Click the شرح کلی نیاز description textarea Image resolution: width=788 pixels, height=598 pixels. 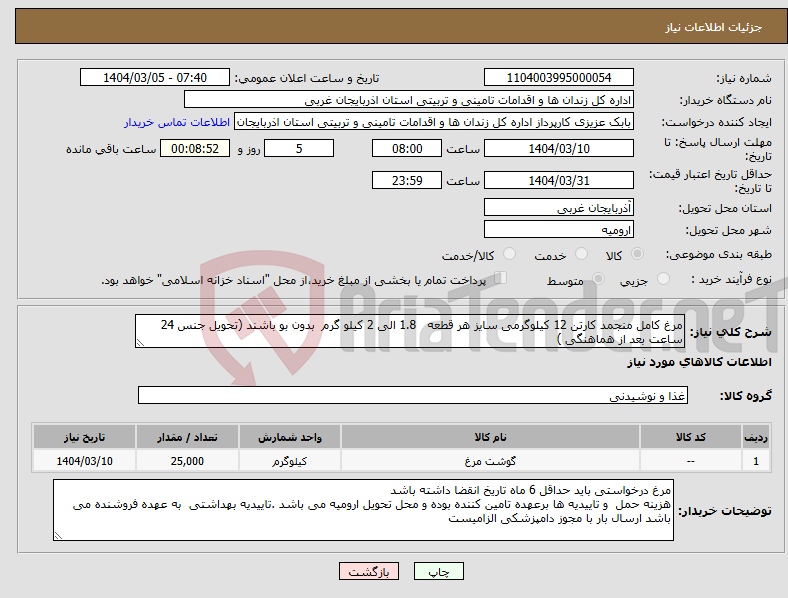point(410,332)
